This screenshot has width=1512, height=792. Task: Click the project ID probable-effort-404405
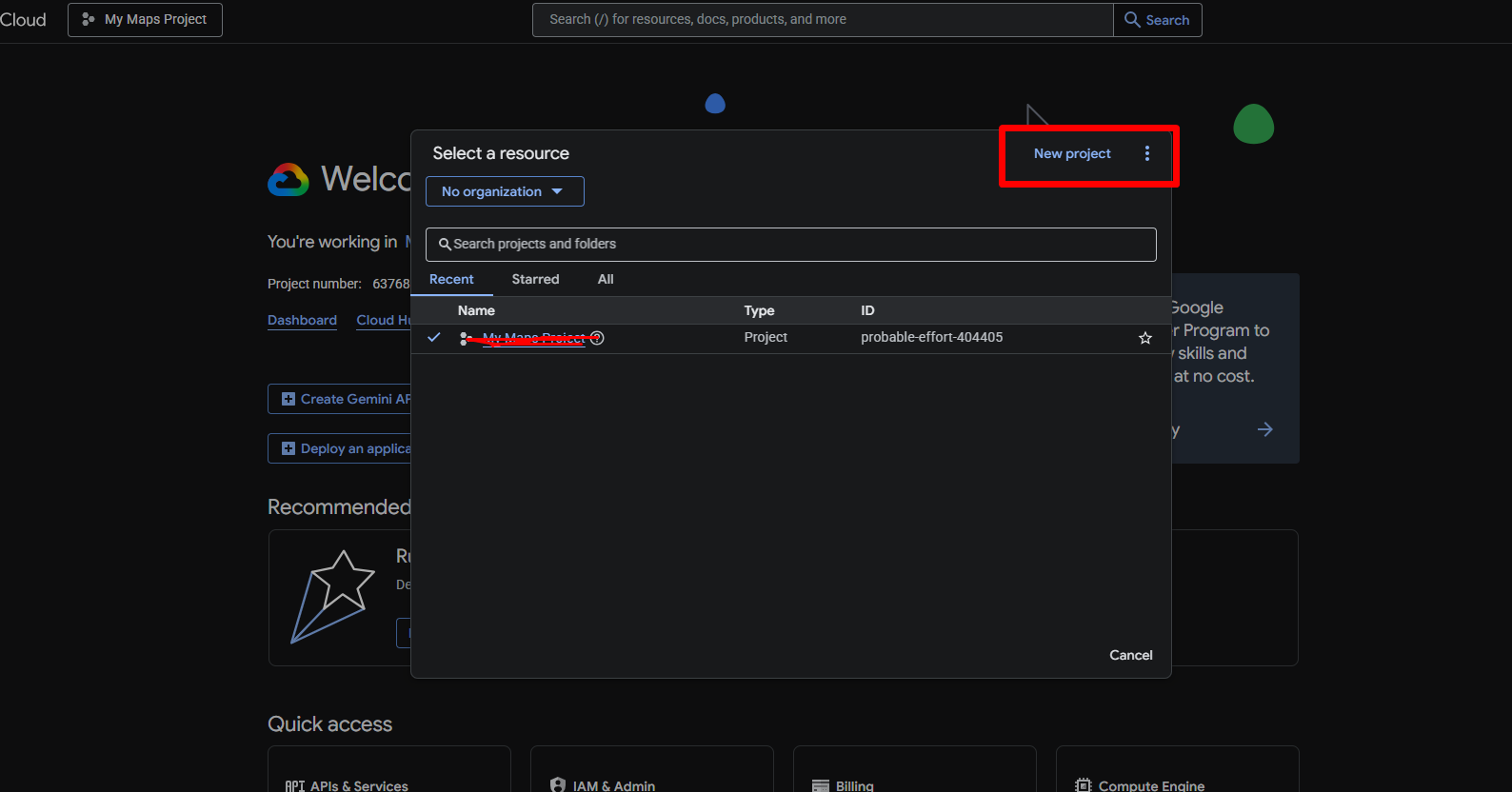coord(932,337)
